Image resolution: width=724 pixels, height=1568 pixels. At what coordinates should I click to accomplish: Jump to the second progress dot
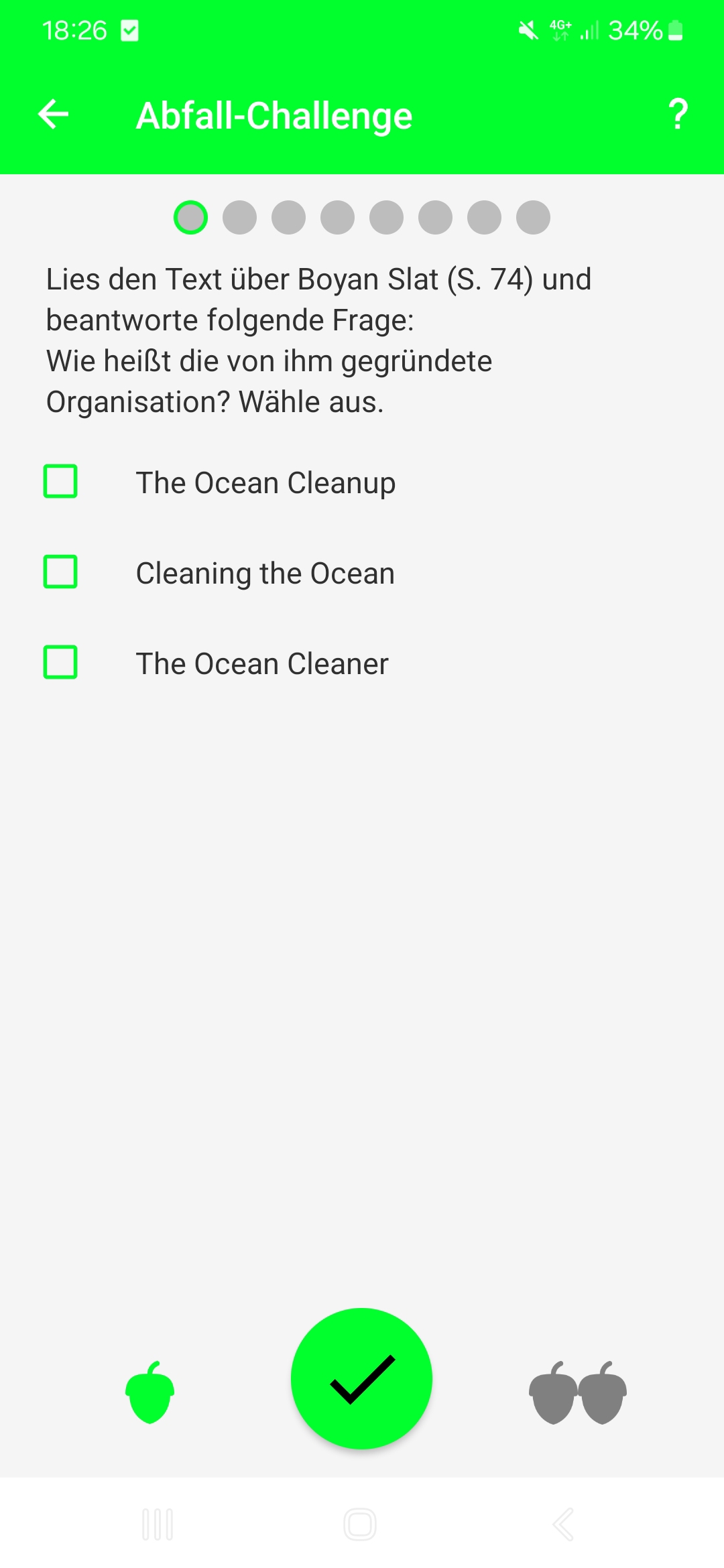coord(239,218)
